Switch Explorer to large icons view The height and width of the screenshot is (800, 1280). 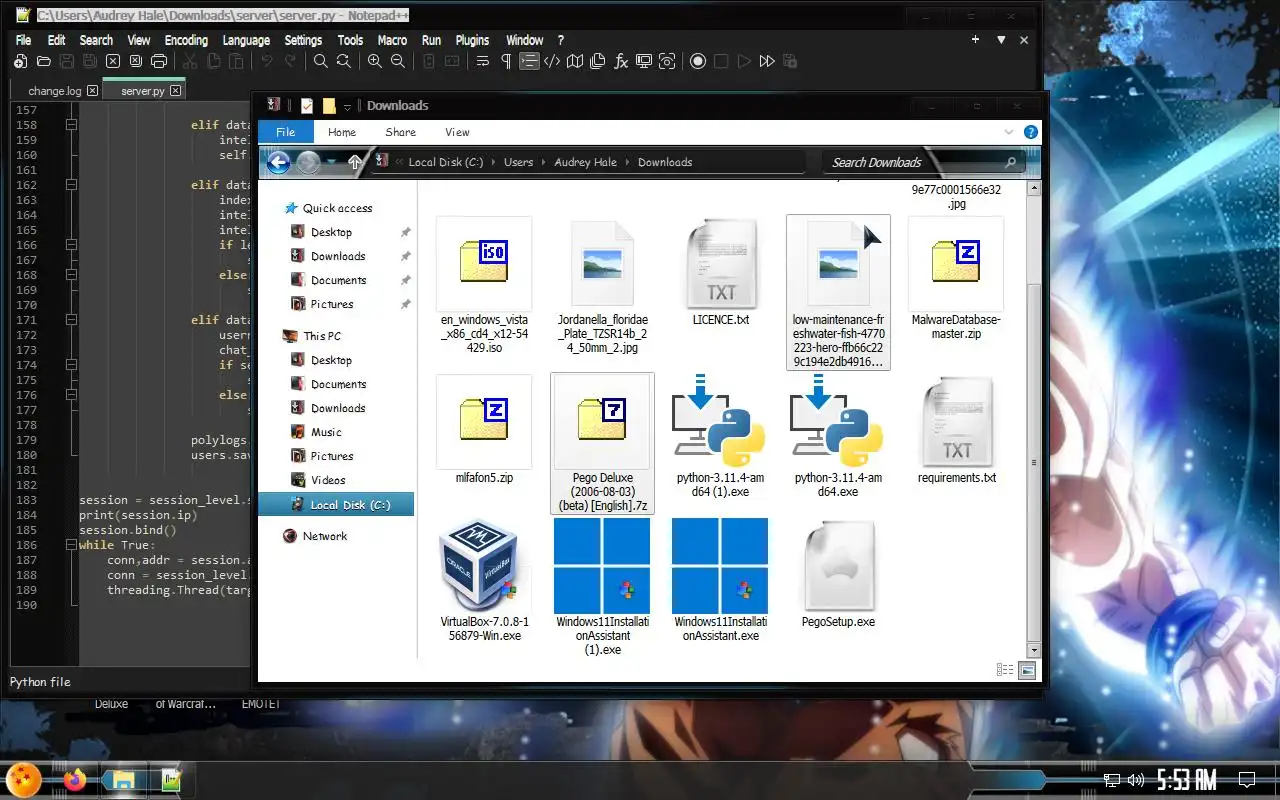(1027, 670)
